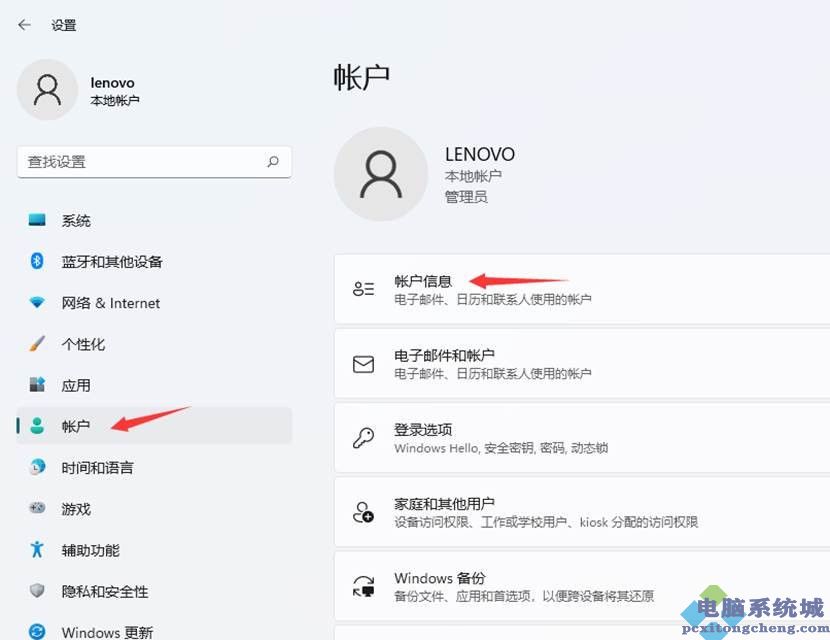Click the account info card icon
The height and width of the screenshot is (640, 830).
tap(364, 289)
